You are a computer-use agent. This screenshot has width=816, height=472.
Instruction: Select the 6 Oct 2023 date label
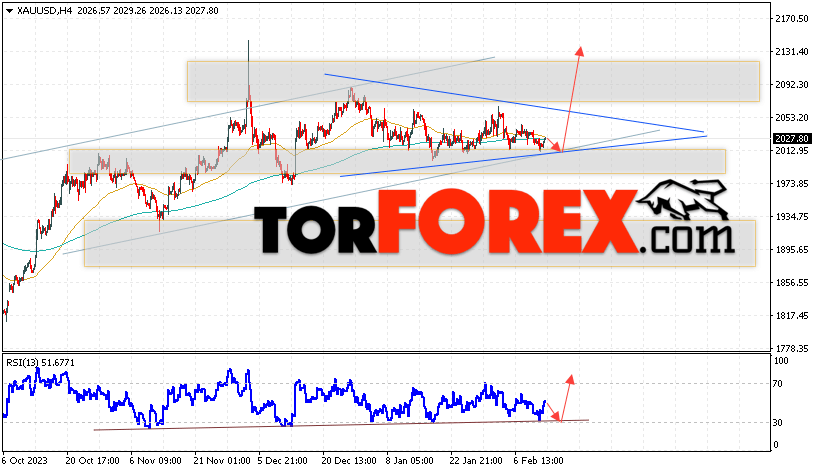(24, 461)
